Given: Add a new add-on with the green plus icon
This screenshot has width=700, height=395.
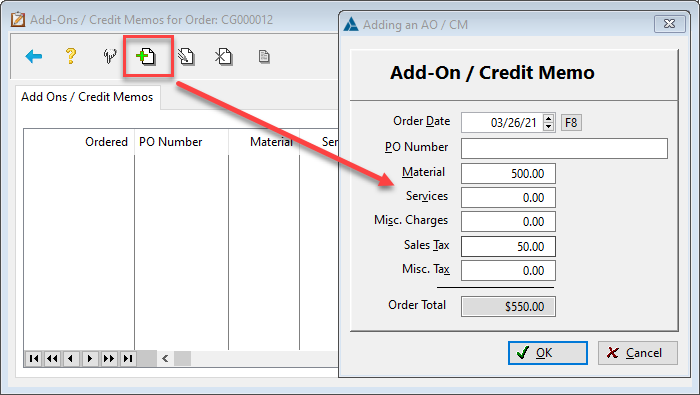Looking at the screenshot, I should click(146, 57).
